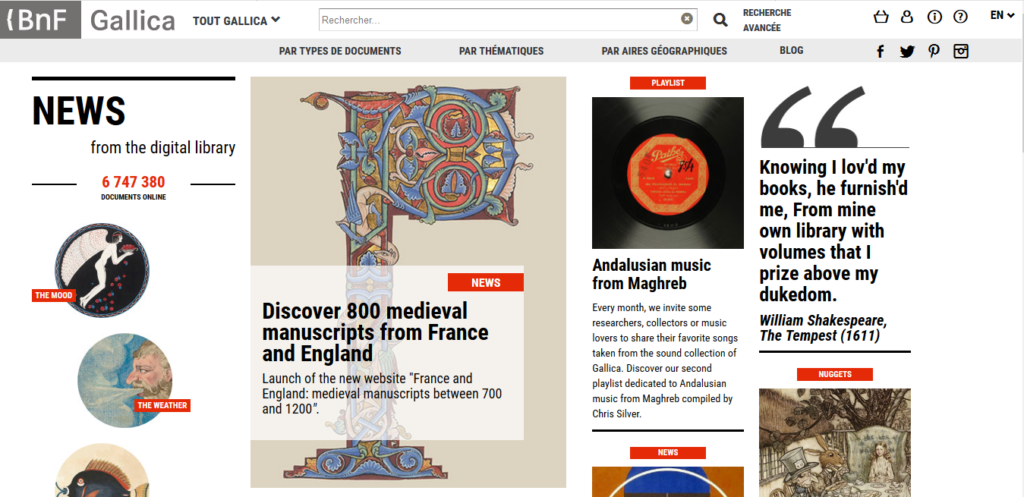Image resolution: width=1024 pixels, height=497 pixels.
Task: Open the help question mark icon
Action: click(x=960, y=17)
